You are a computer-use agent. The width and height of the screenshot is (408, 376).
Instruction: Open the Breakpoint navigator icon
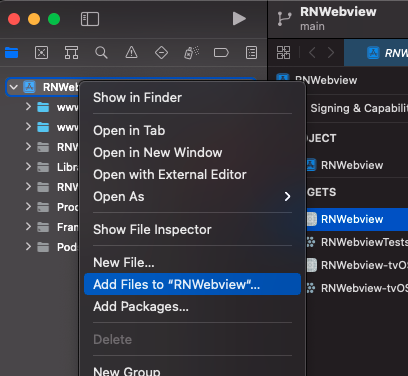coord(221,52)
